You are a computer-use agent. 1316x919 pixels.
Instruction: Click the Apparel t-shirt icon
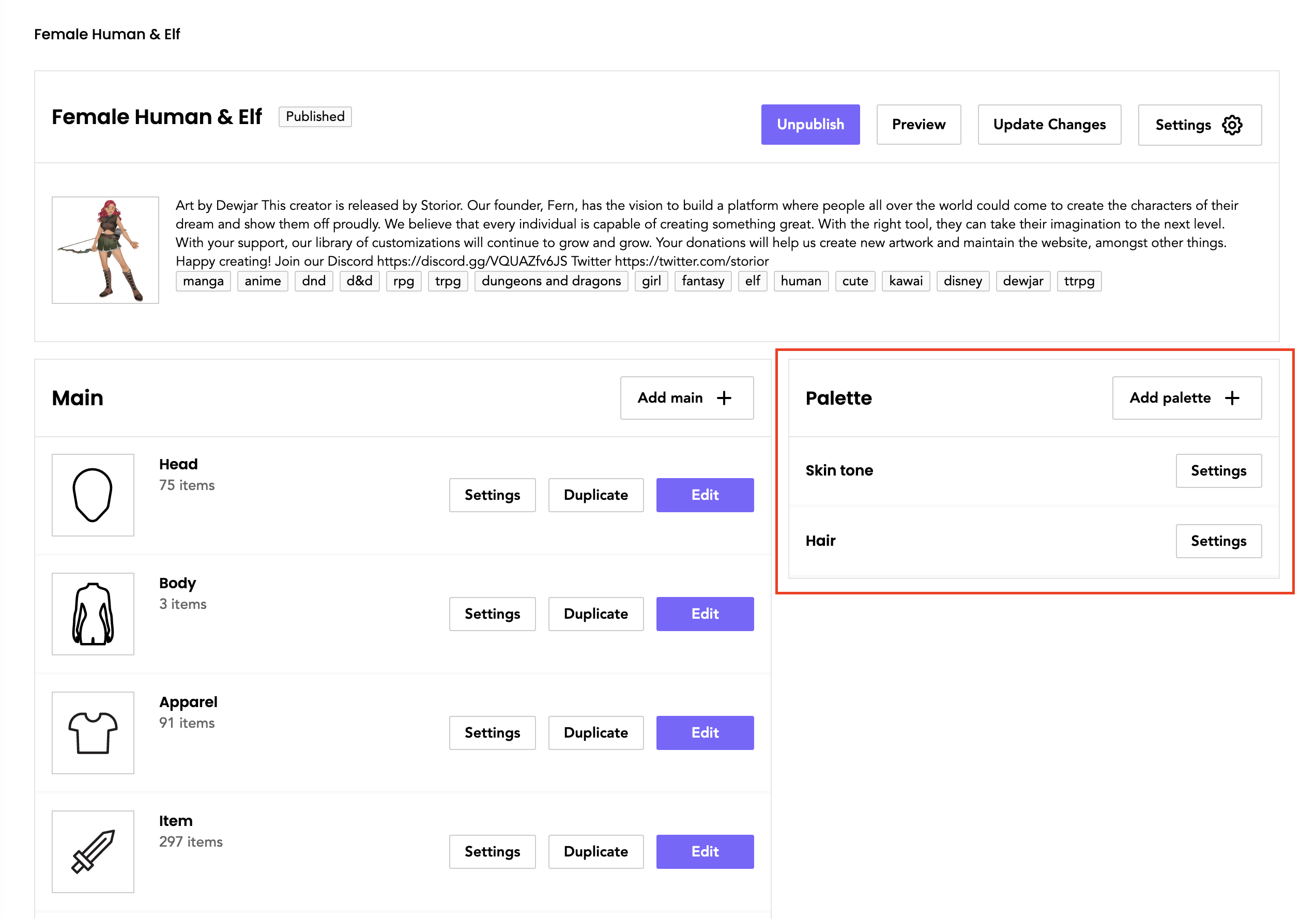[93, 732]
